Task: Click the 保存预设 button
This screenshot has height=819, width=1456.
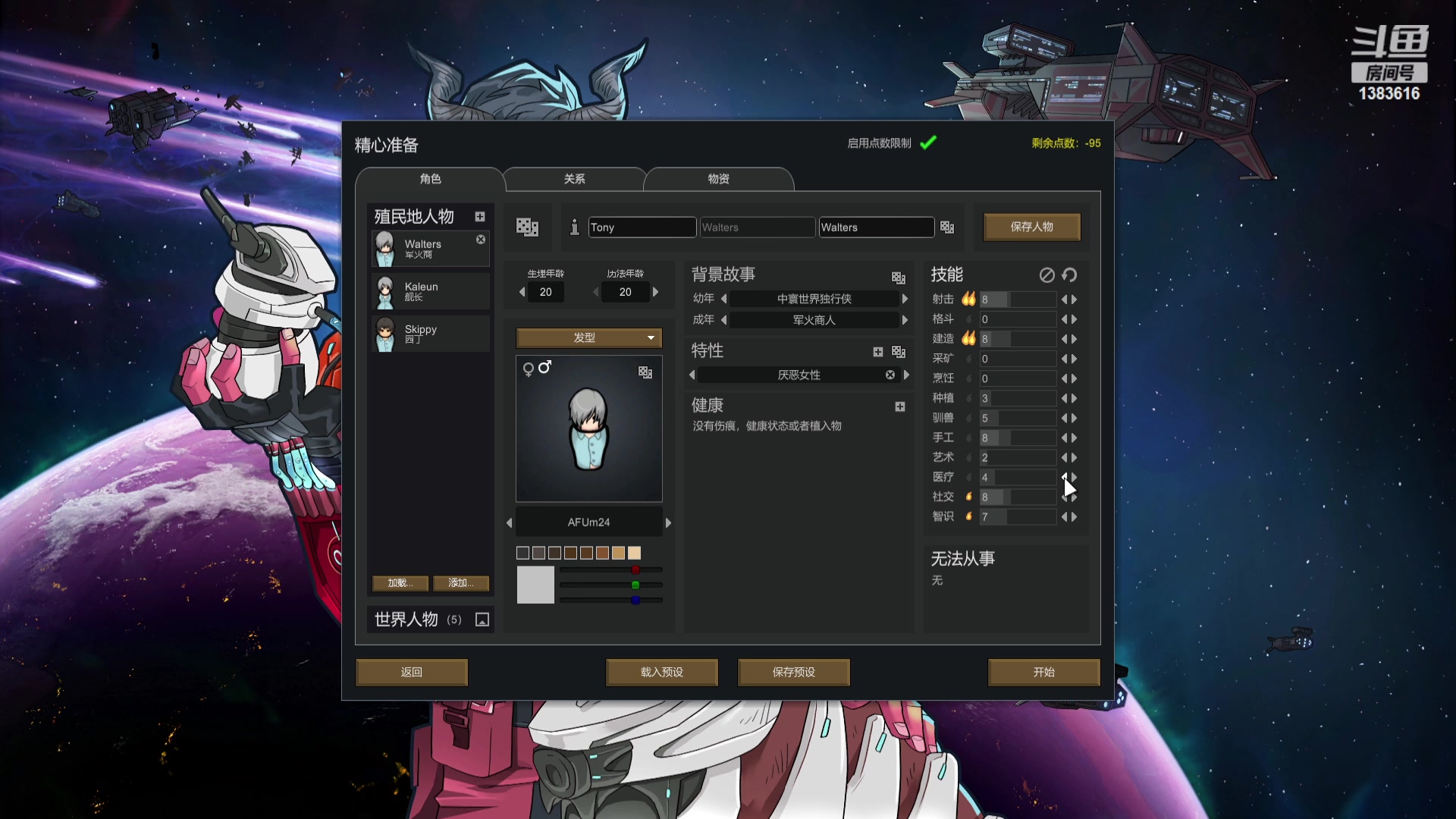Action: click(x=794, y=672)
